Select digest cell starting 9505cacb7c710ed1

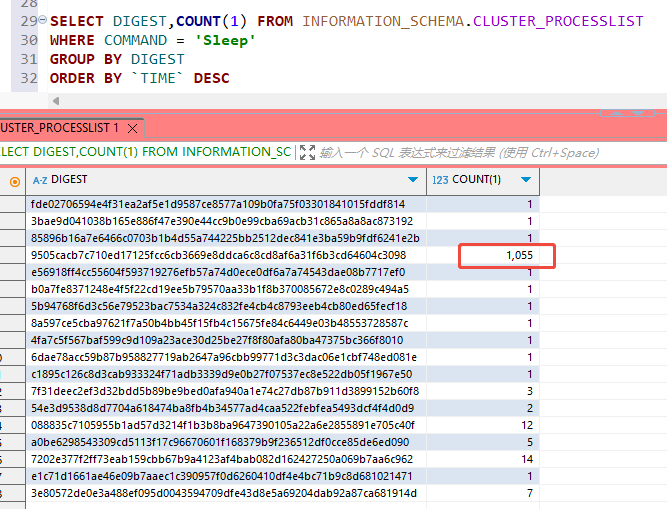tap(226, 255)
